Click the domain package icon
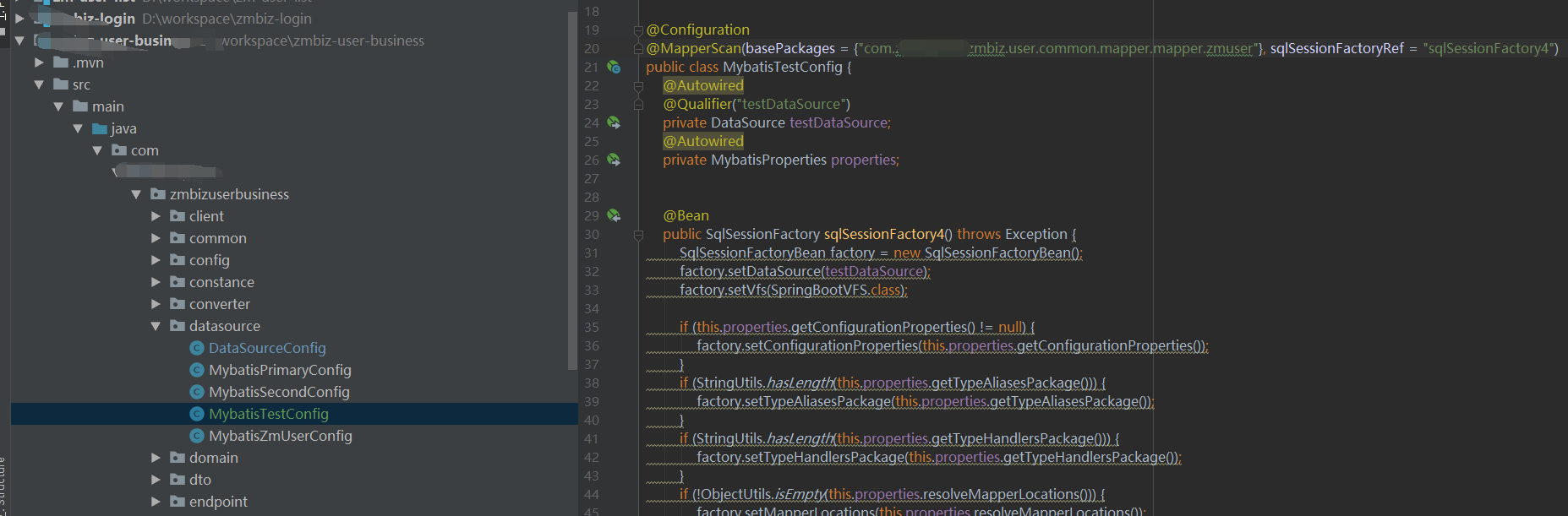Viewport: 1568px width, 516px height. click(x=178, y=458)
